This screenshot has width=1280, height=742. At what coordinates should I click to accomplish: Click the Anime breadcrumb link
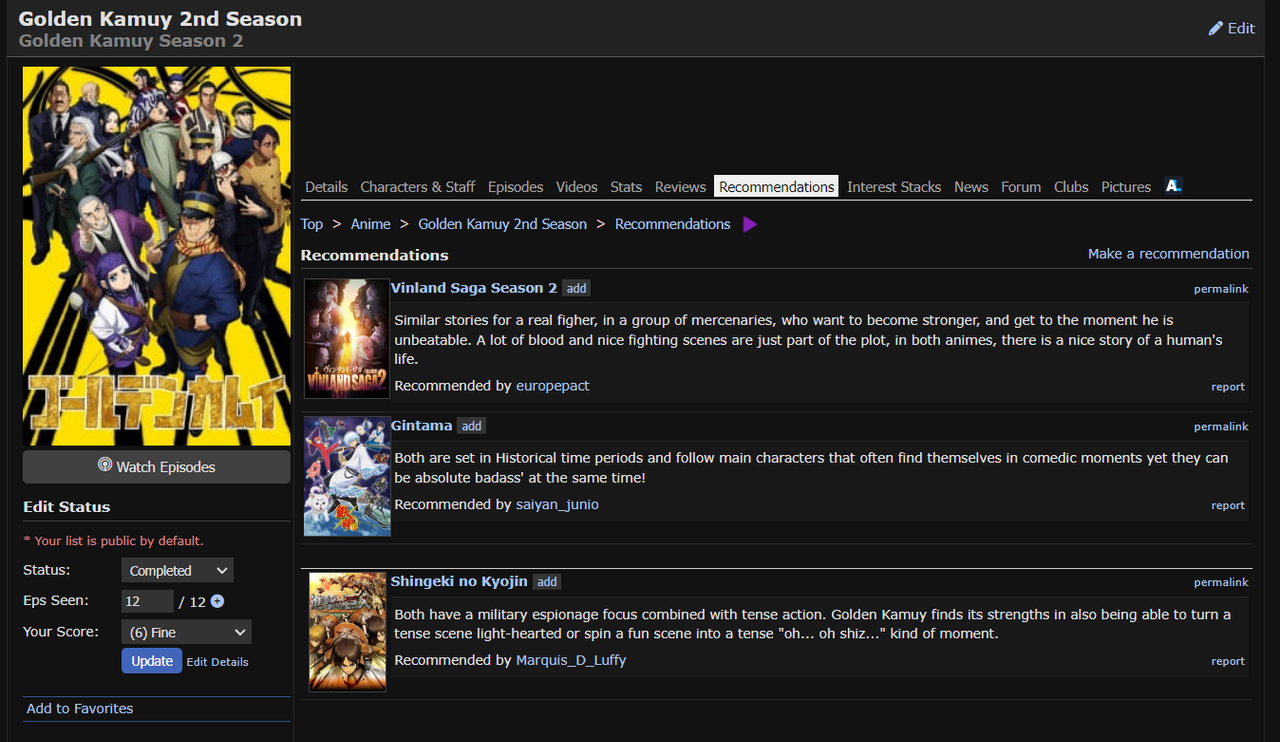click(371, 224)
